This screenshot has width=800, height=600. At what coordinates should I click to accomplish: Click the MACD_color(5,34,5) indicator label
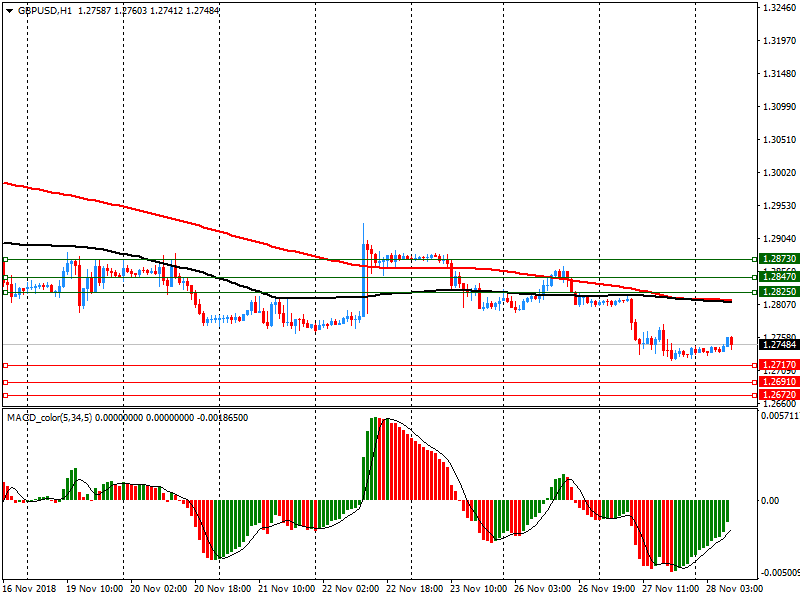(50, 418)
